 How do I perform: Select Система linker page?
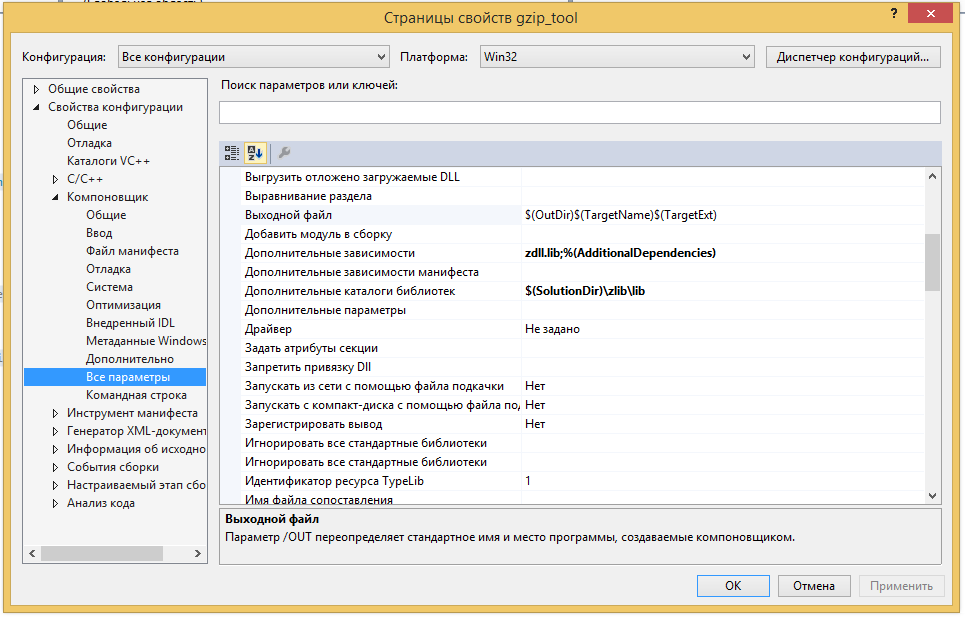tap(109, 287)
